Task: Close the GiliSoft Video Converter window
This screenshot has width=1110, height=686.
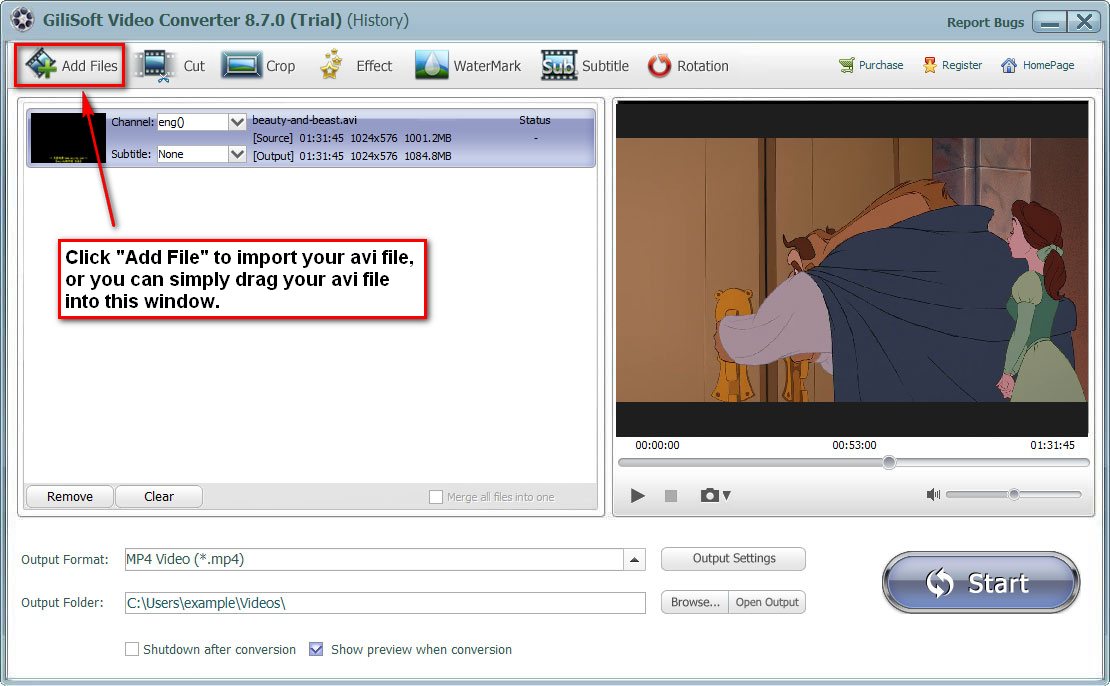Action: (x=1084, y=22)
